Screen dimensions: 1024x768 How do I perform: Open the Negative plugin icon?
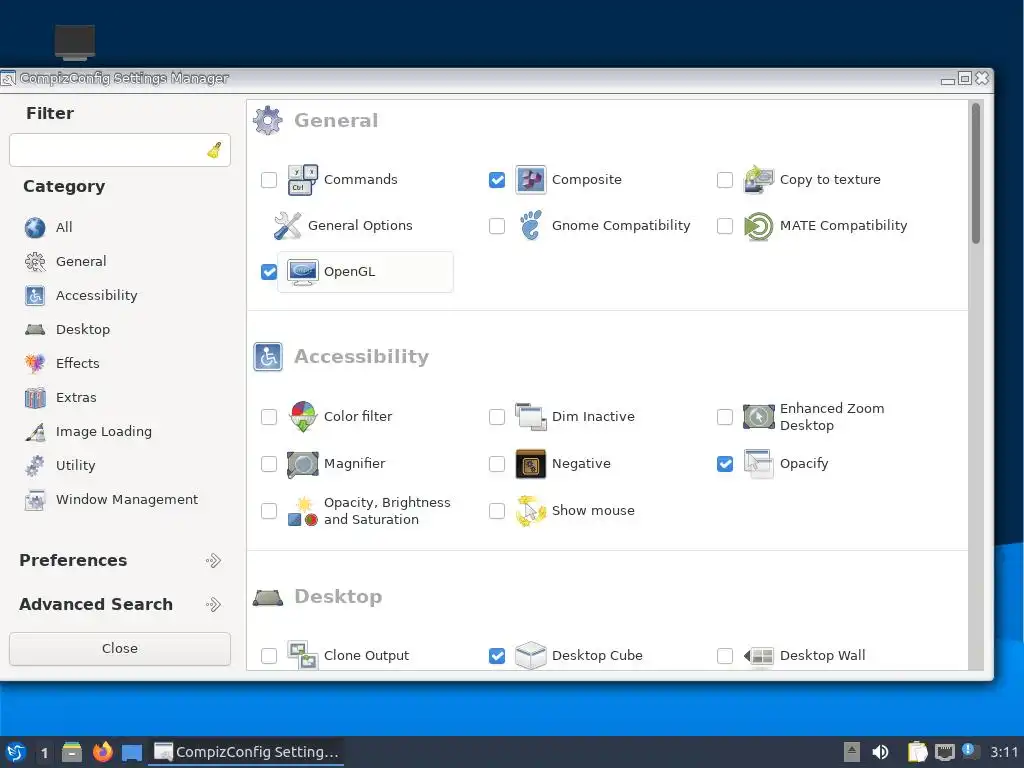[x=530, y=464]
